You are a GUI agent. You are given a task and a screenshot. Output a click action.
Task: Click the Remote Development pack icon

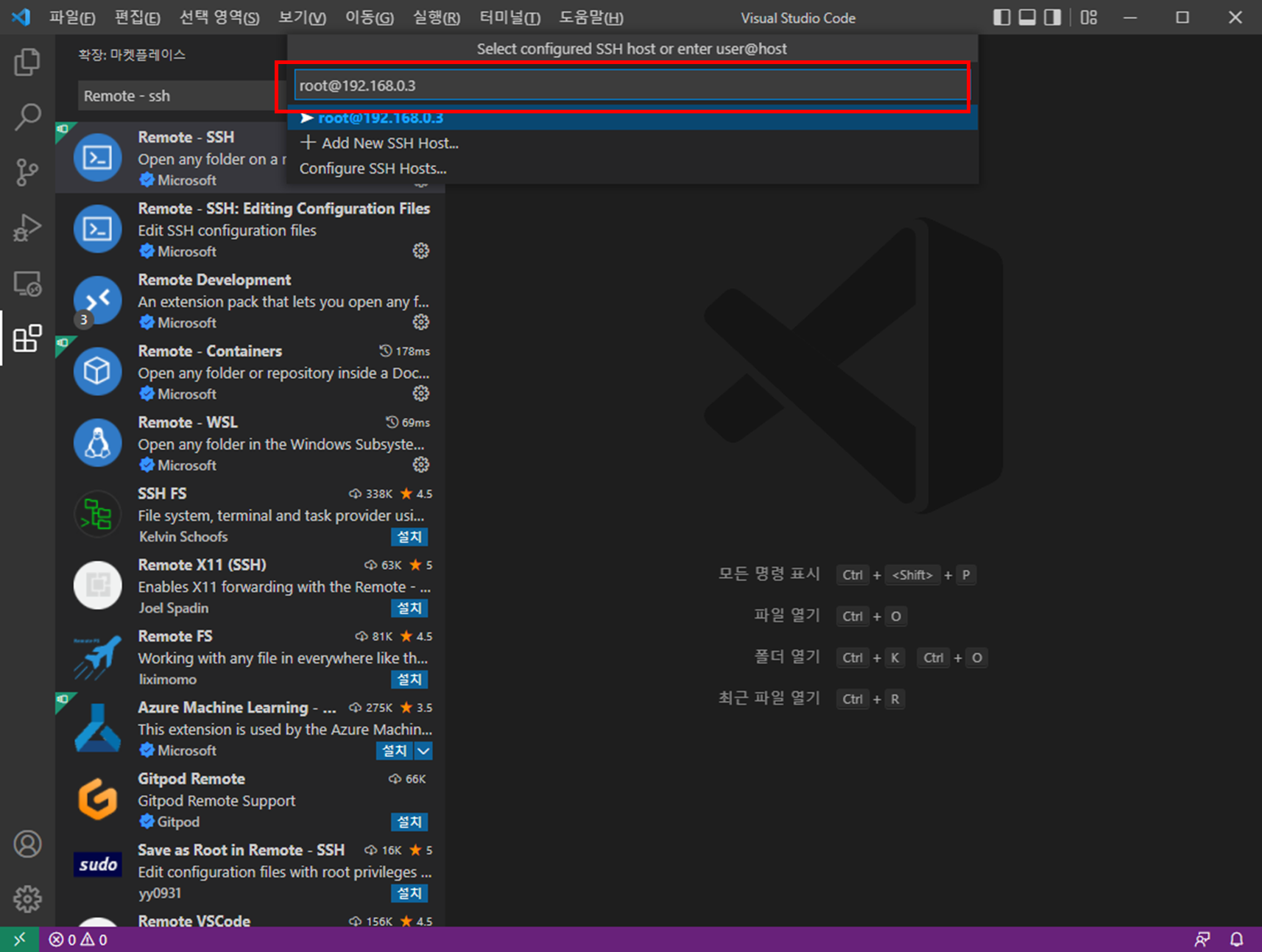(x=98, y=300)
